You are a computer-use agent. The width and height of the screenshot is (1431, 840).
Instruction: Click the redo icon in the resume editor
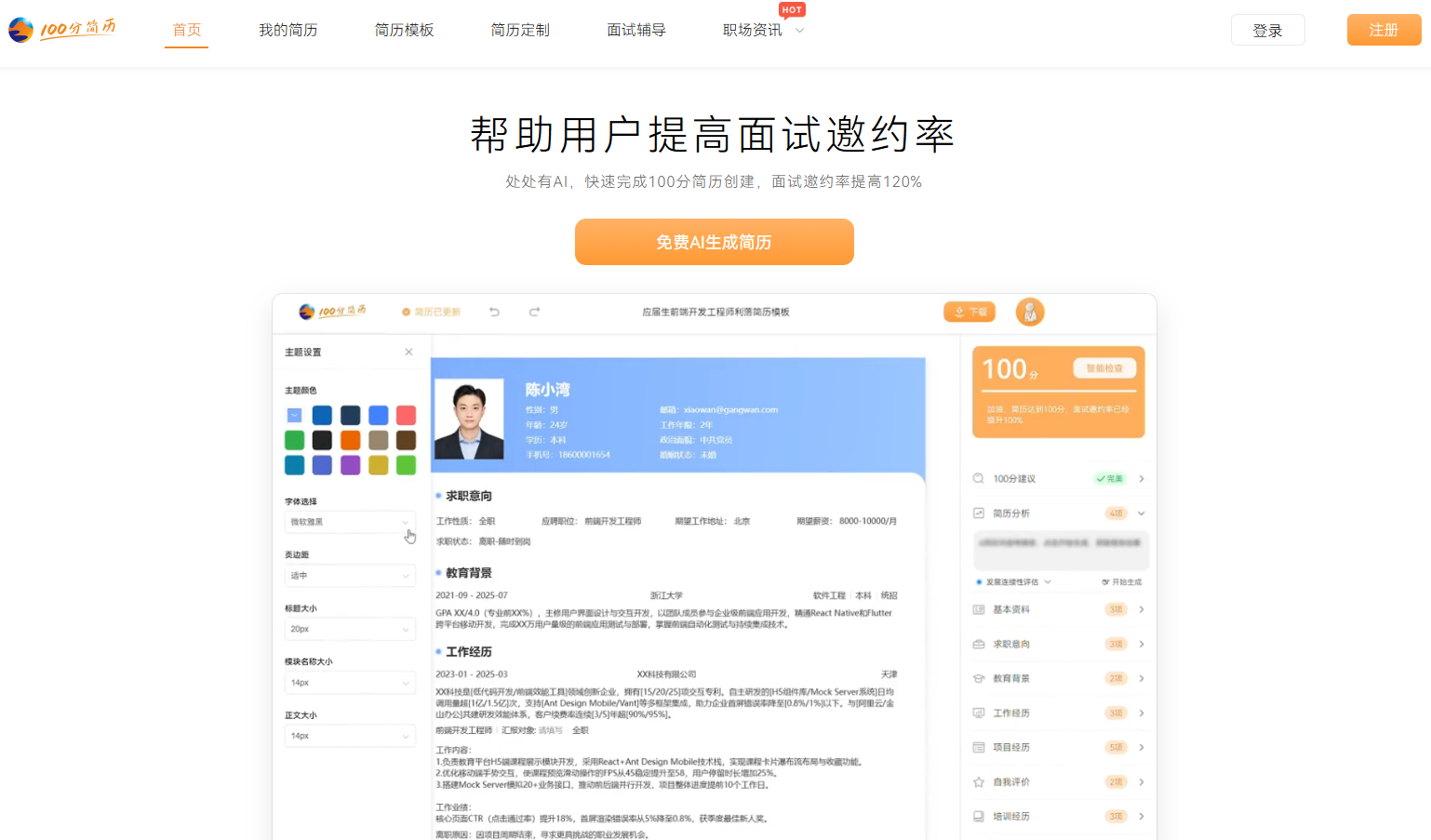pos(535,312)
